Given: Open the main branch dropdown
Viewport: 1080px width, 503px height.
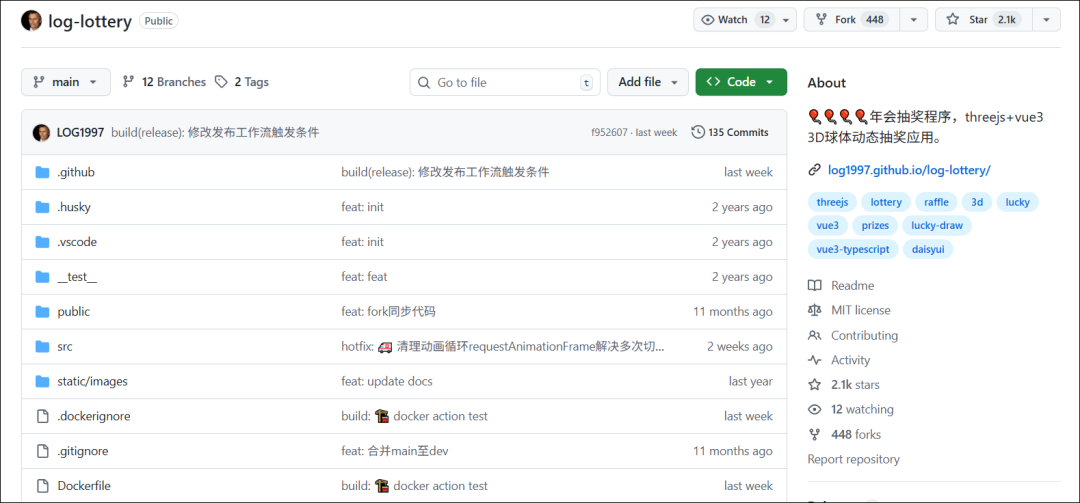Looking at the screenshot, I should coord(66,82).
